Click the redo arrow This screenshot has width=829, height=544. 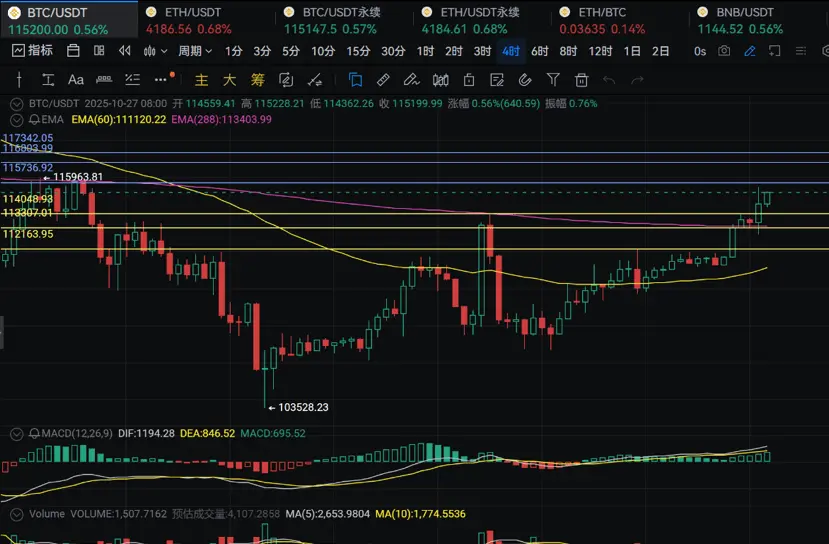click(638, 80)
